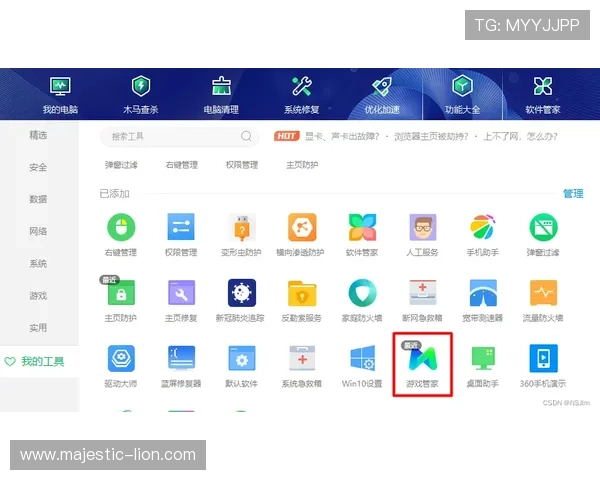Open 我的工具 in sidebar

pos(39,361)
